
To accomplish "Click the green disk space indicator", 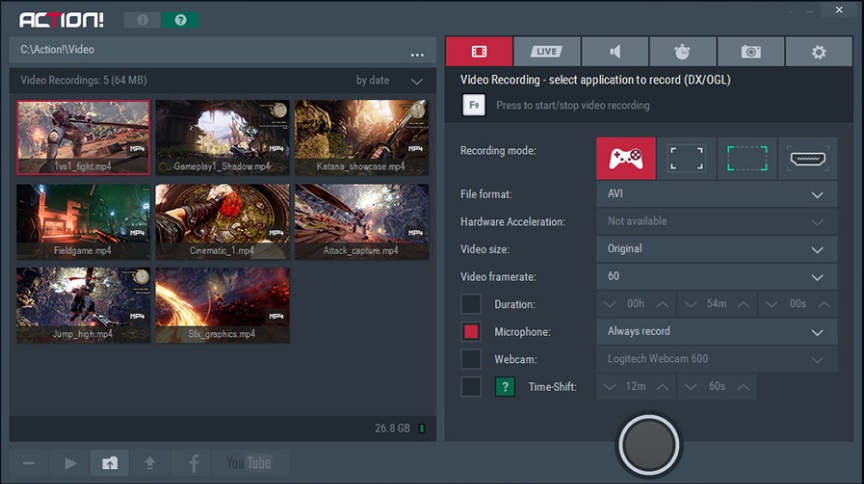I will [422, 428].
